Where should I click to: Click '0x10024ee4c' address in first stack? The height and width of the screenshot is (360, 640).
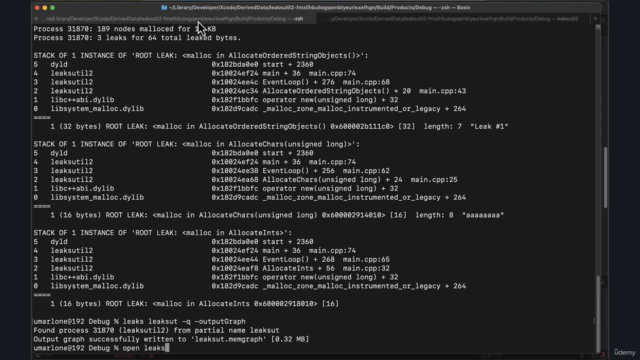(235, 82)
